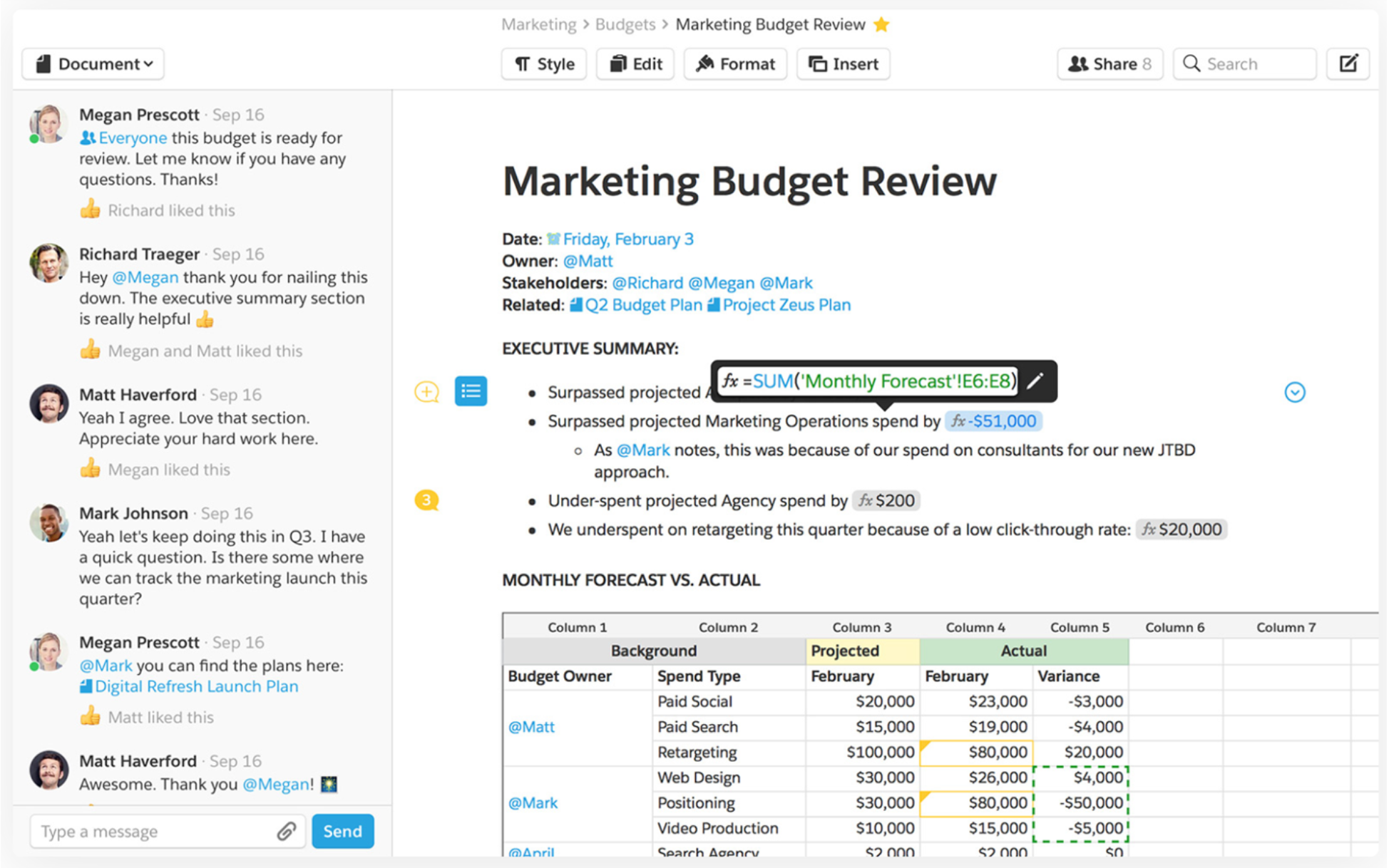
Task: Click the @Richard stakeholder mention
Action: [647, 283]
